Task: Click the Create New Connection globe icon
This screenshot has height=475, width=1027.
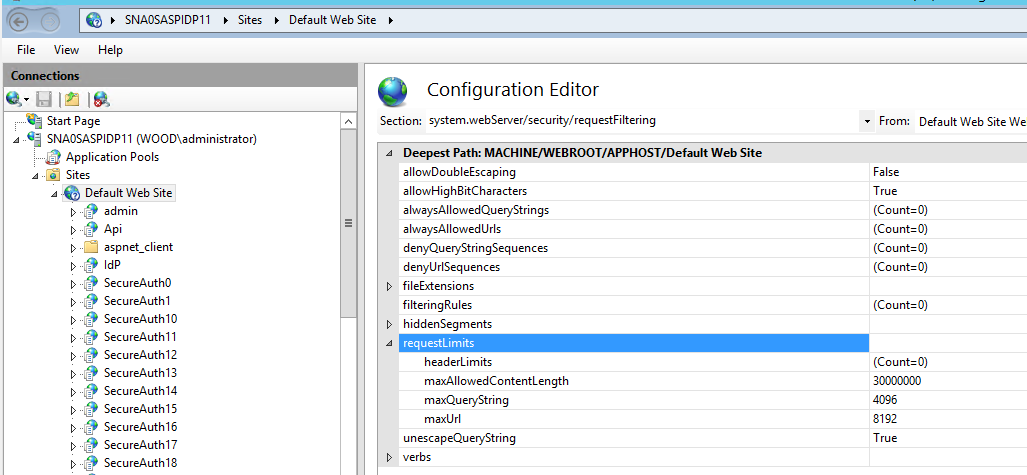Action: pos(14,100)
